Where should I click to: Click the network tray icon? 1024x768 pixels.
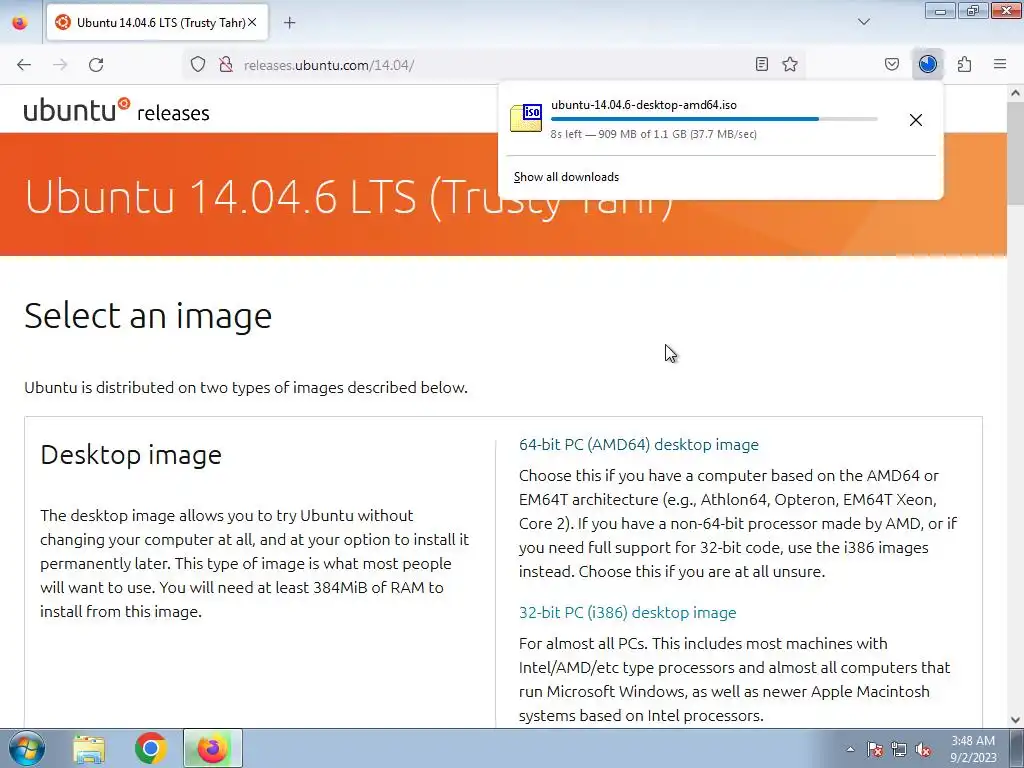(x=899, y=749)
